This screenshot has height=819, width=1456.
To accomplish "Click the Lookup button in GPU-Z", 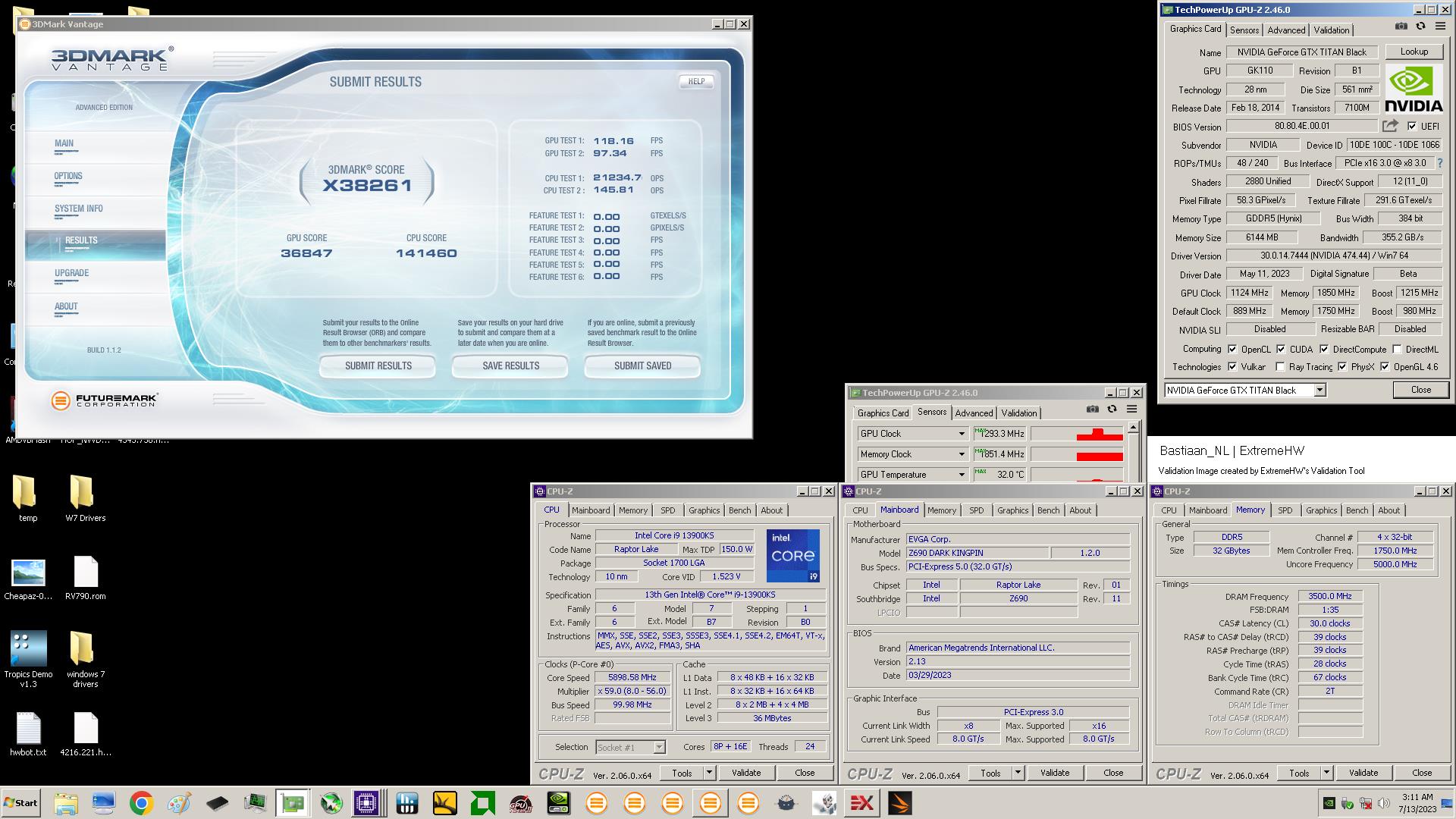I will 1414,52.
